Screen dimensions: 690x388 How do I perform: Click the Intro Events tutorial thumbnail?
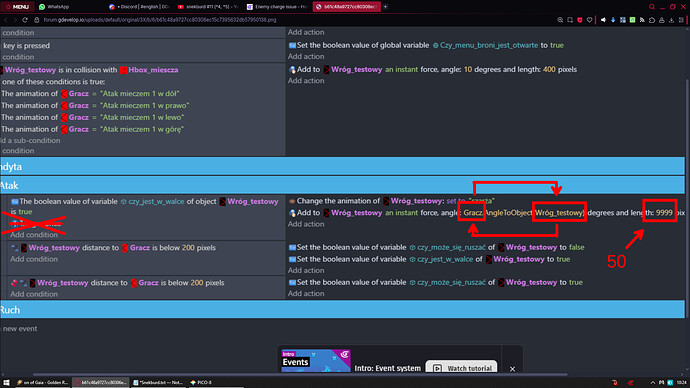coord(316,361)
